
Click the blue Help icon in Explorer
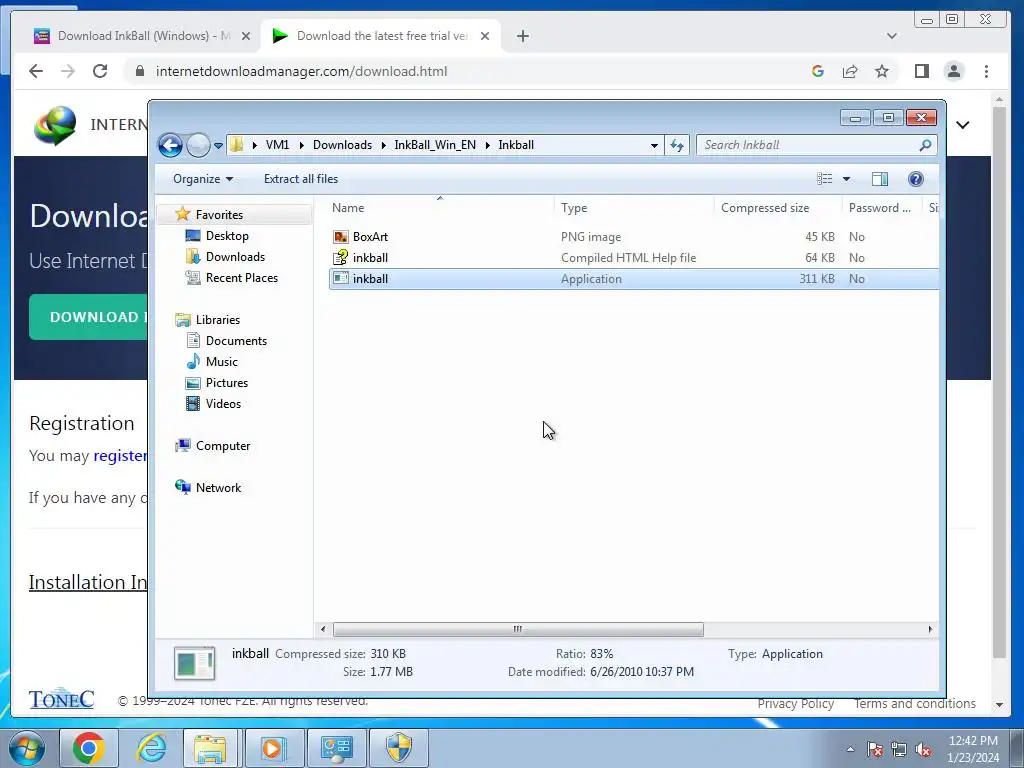[916, 179]
